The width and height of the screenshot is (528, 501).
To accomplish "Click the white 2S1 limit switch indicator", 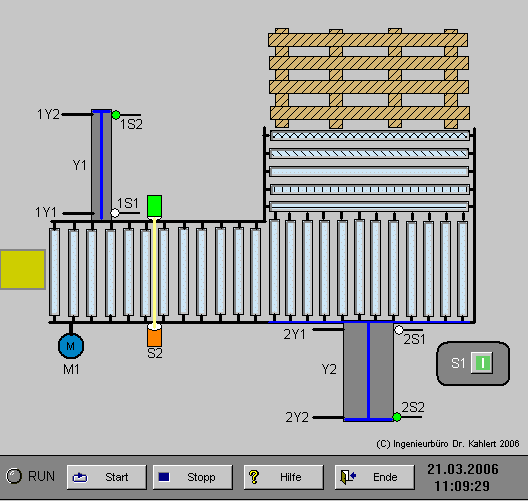I will 399,330.
